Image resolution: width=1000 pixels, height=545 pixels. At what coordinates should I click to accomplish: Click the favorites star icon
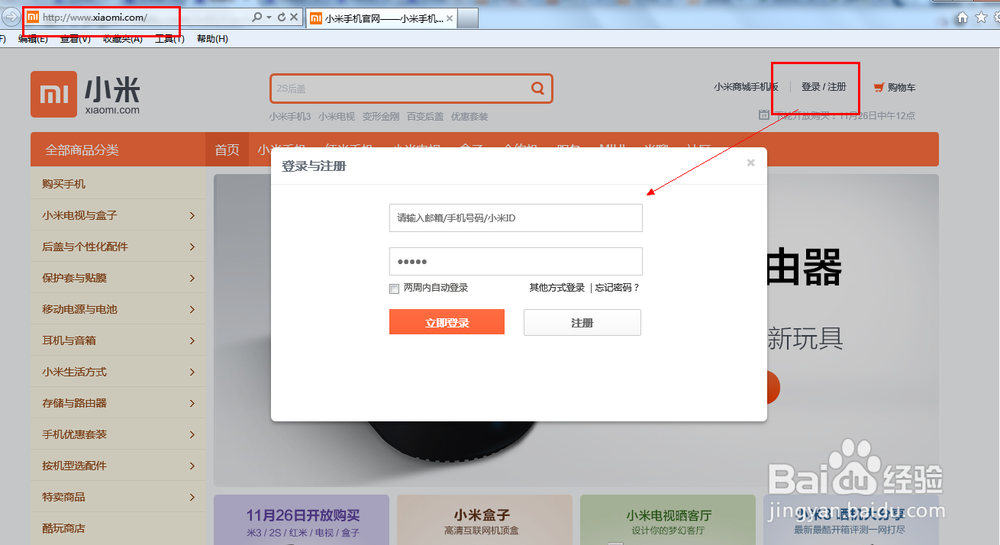pos(981,18)
